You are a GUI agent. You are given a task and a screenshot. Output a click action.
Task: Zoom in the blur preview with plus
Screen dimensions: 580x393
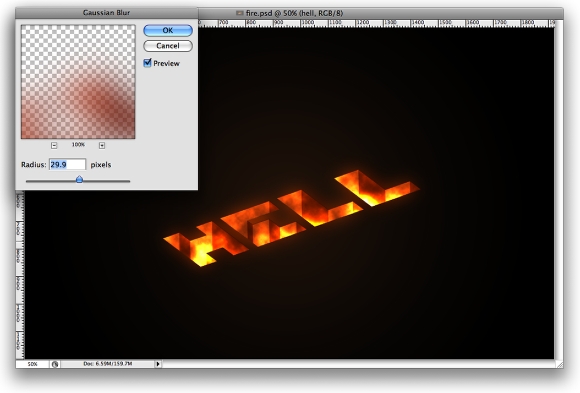[102, 145]
